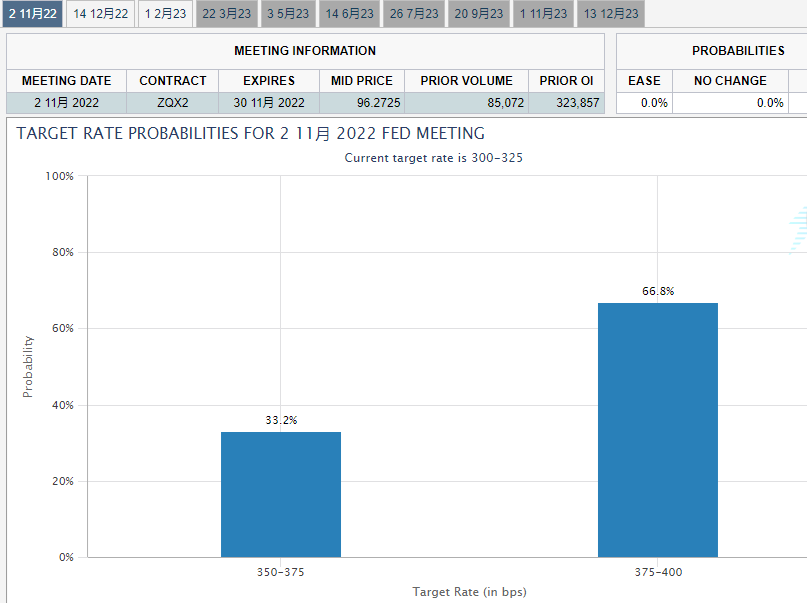
Task: Click the 96.2725 mid price cell
Action: [372, 102]
